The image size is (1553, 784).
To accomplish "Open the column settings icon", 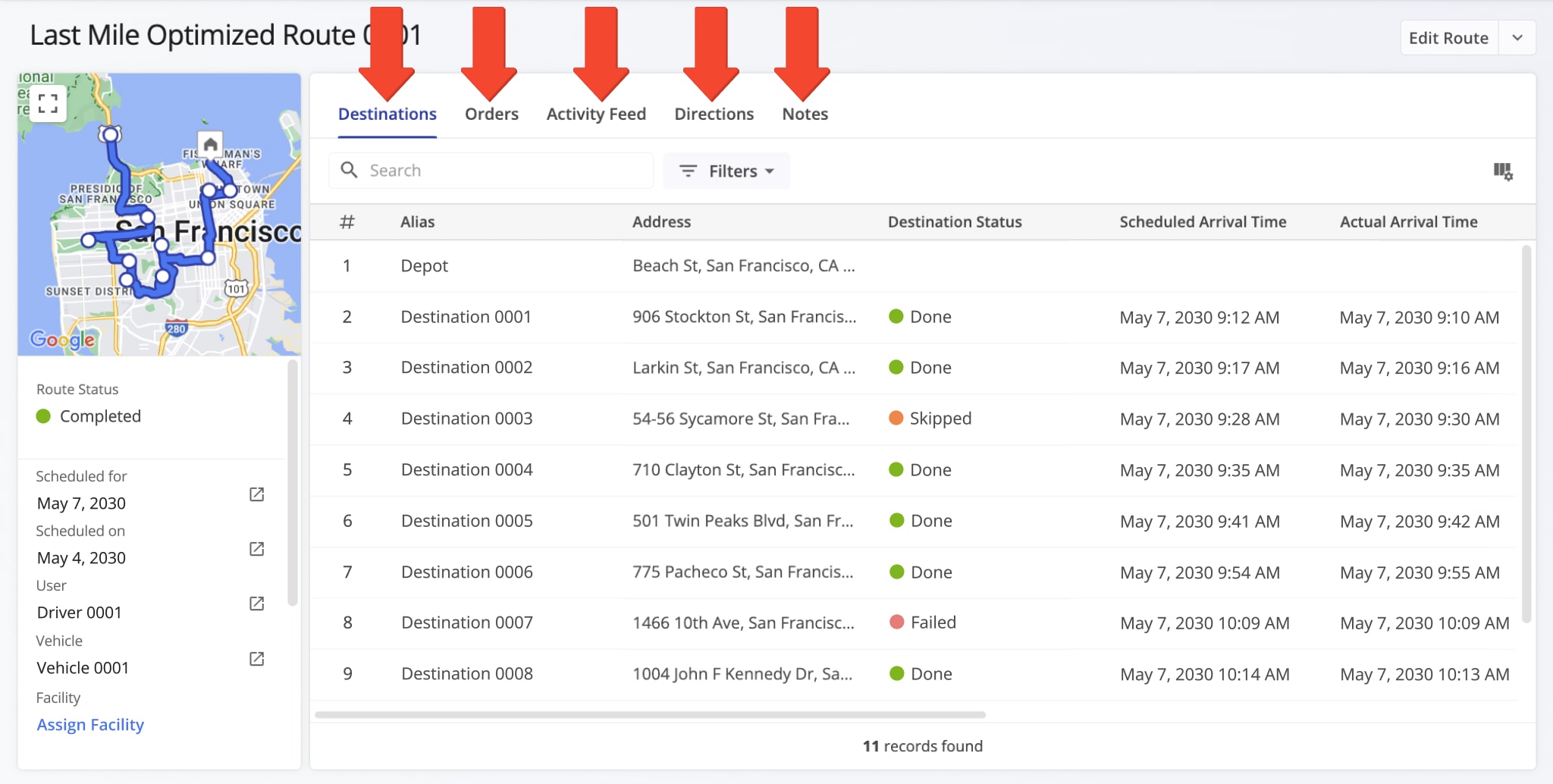I will (x=1504, y=172).
